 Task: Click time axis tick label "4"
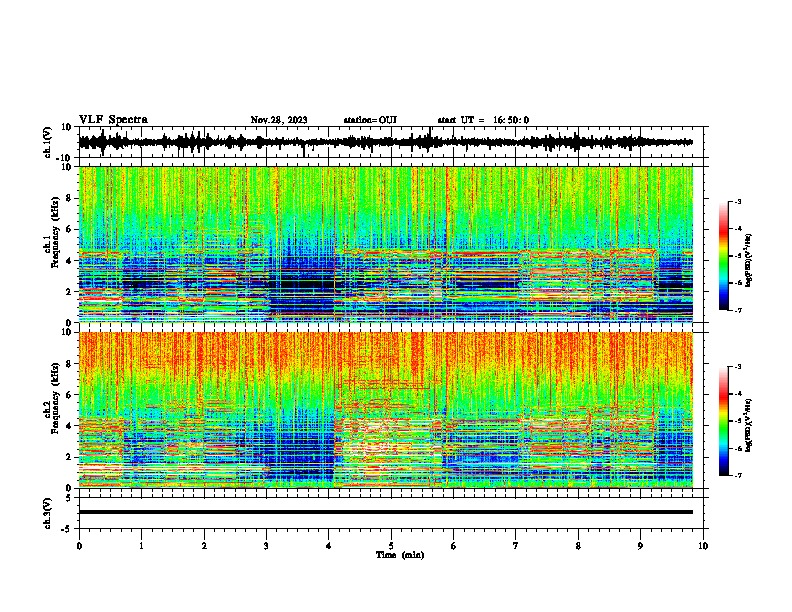pos(329,546)
